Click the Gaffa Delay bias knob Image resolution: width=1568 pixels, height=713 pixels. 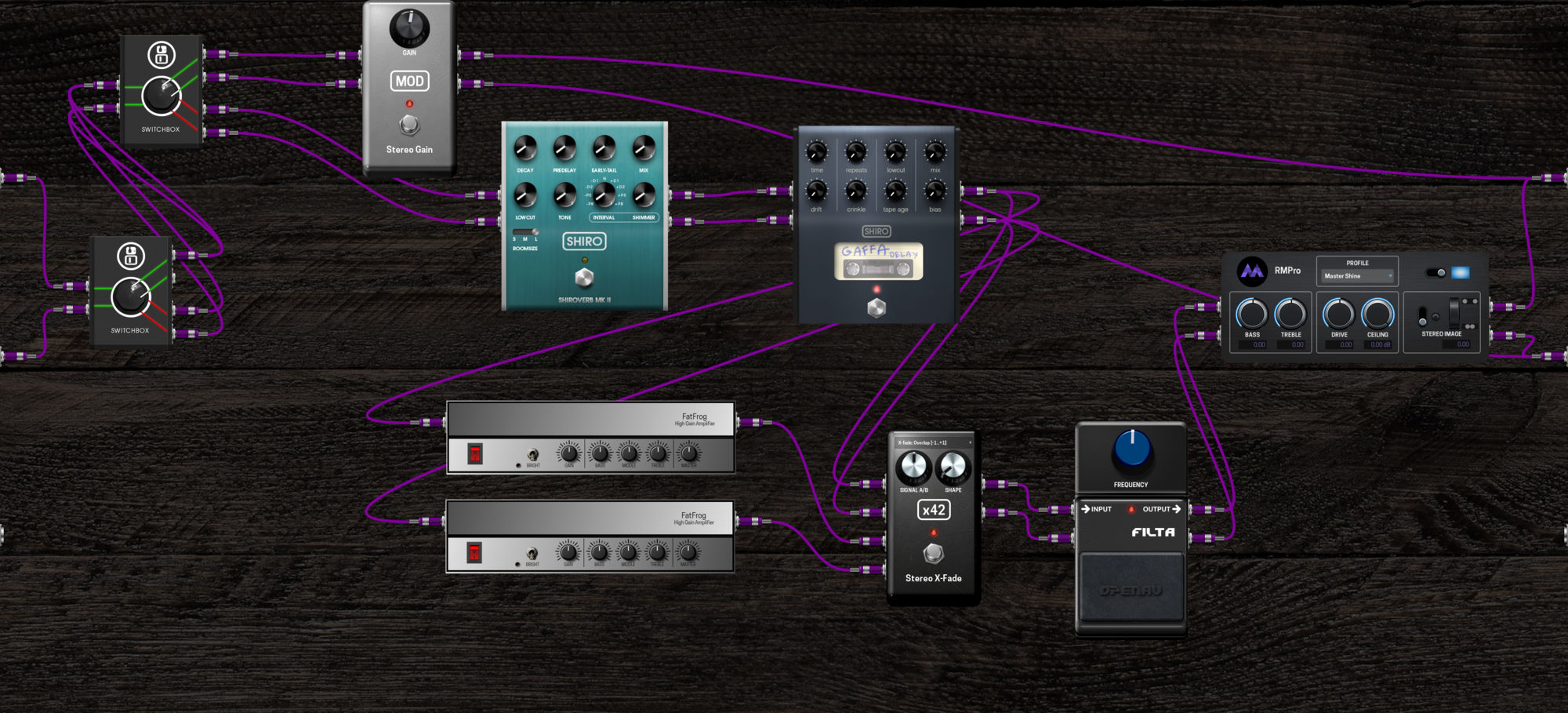click(935, 191)
